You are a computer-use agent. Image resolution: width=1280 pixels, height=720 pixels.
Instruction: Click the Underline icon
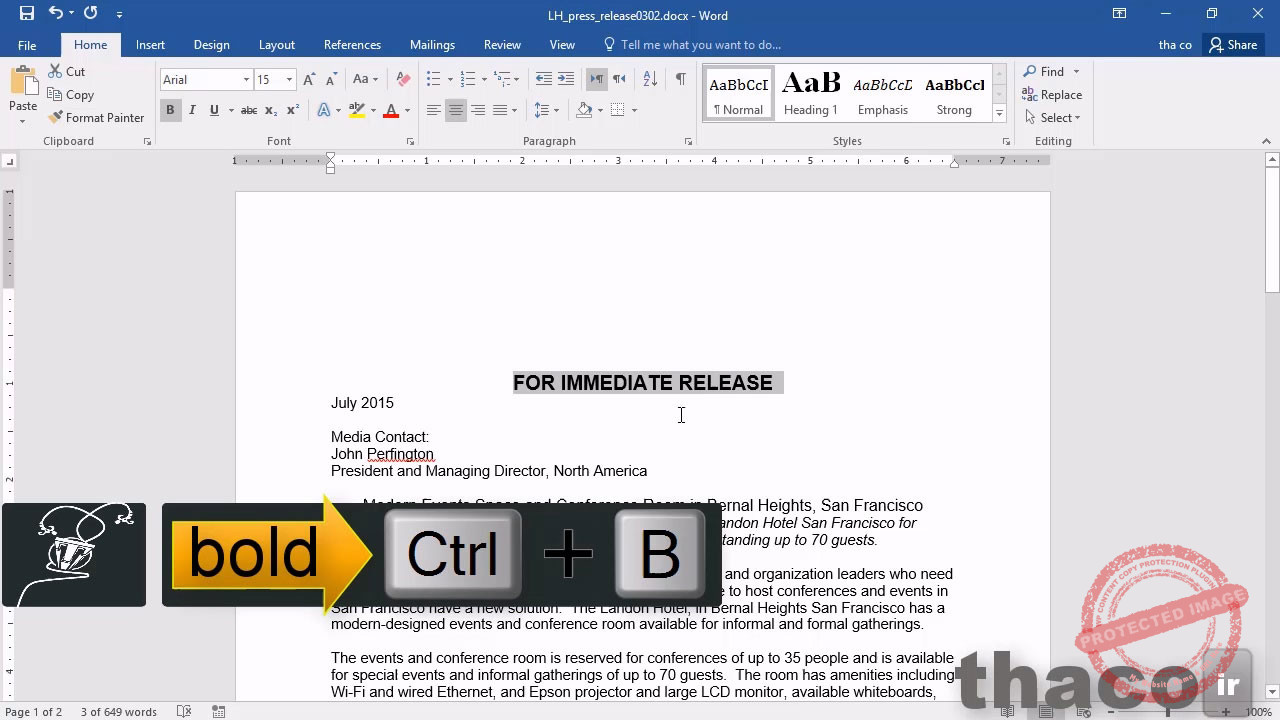point(212,110)
